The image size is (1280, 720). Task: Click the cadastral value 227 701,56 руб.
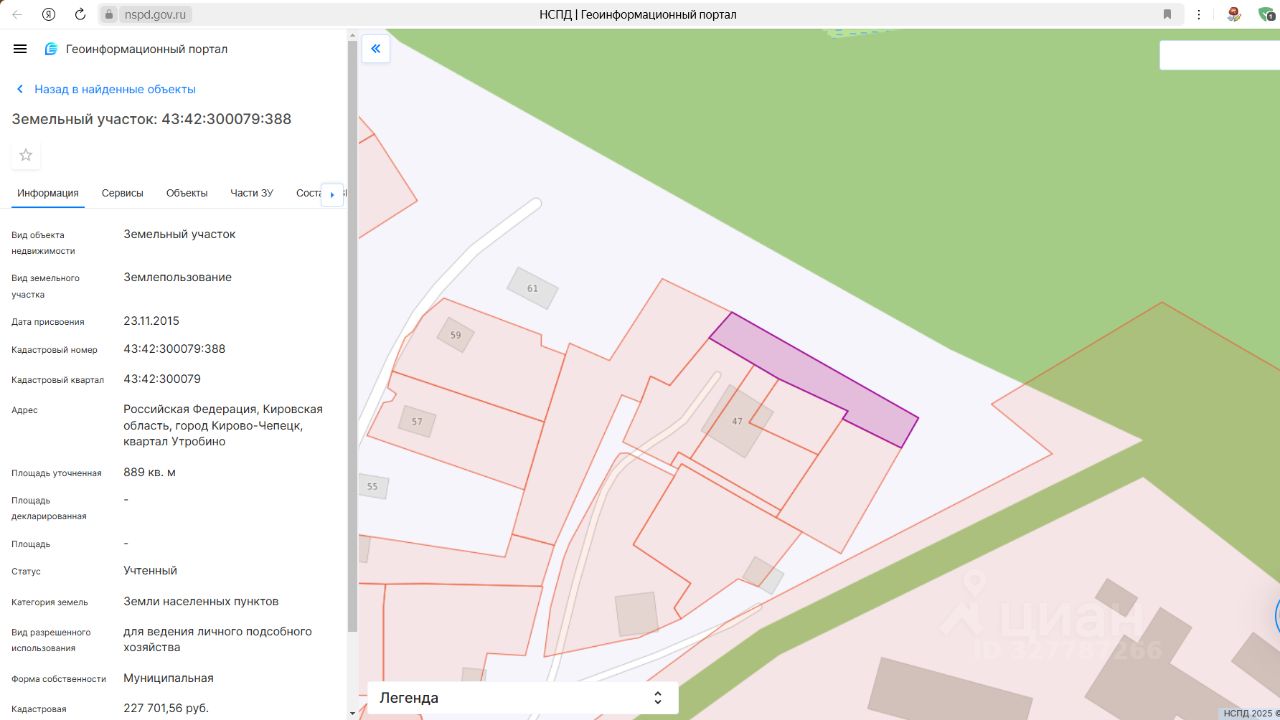(166, 708)
